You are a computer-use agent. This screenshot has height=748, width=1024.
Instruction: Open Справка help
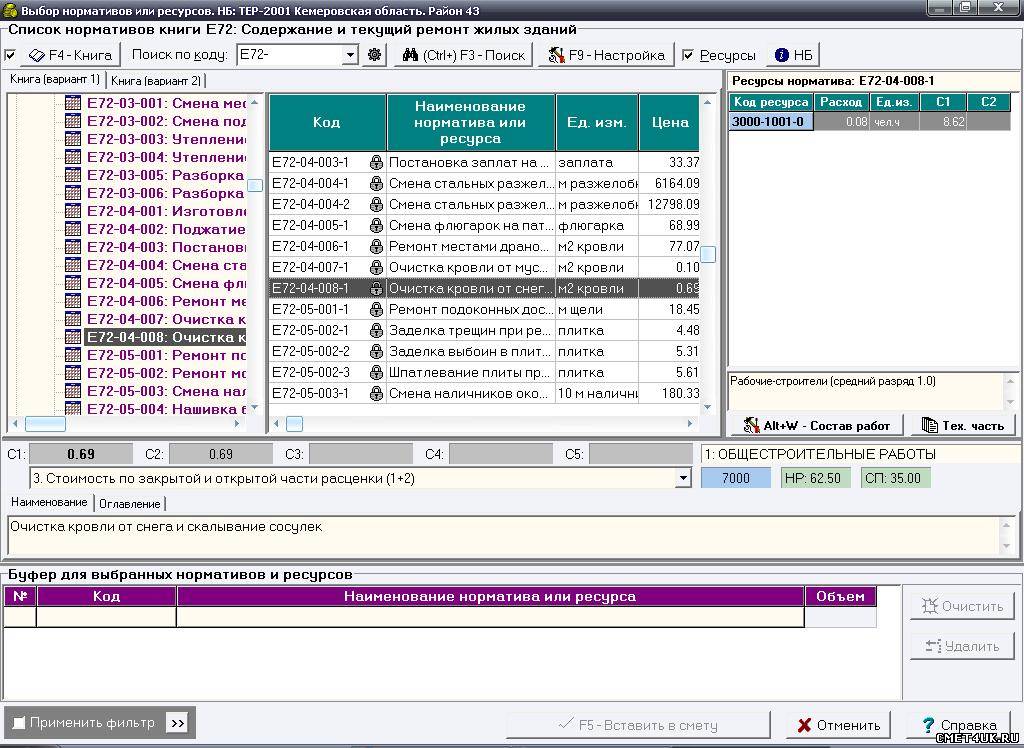coord(959,725)
